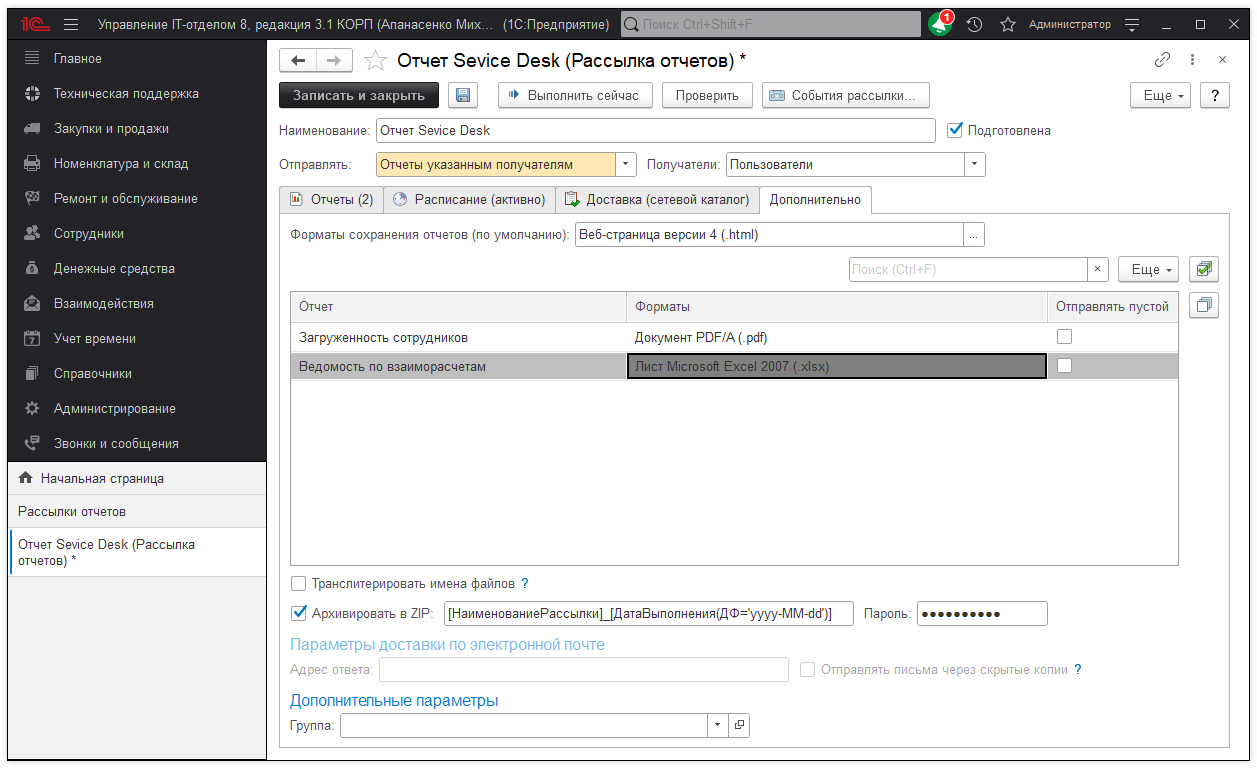Click the Выполнить сейчас button
1257x768 pixels.
pyautogui.click(x=576, y=95)
